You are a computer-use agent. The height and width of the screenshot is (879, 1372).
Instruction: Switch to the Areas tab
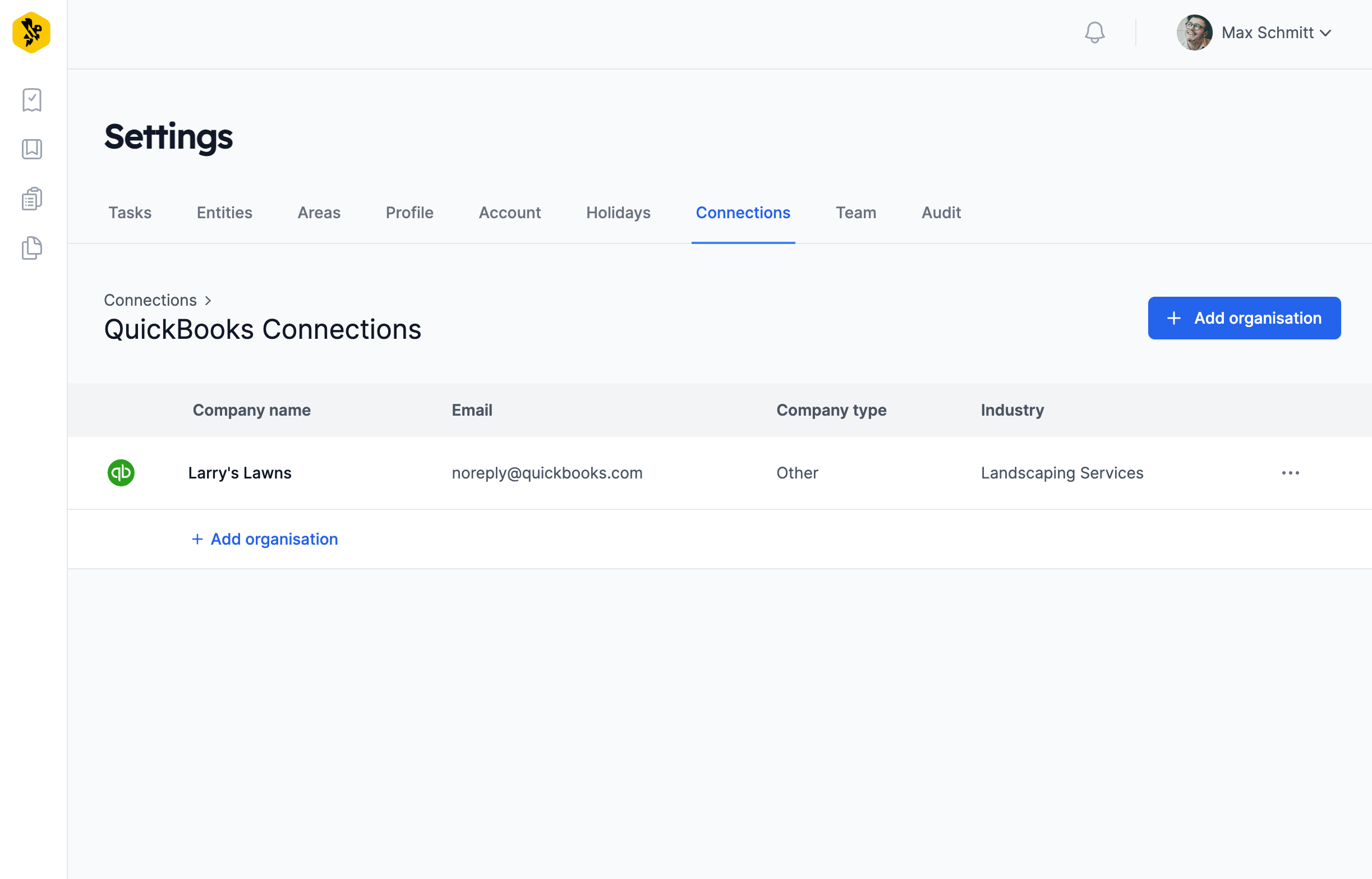[x=319, y=213]
